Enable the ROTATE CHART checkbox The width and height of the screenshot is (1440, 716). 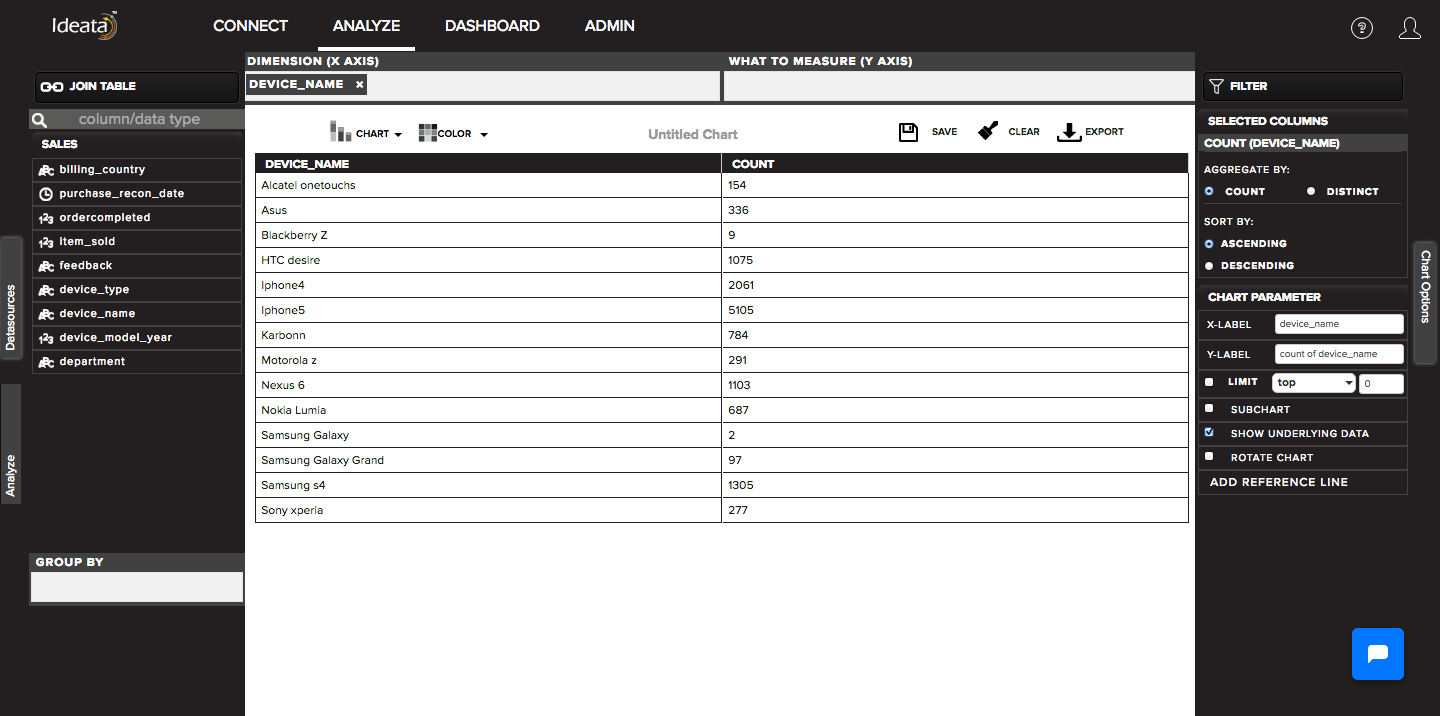[x=1209, y=456]
